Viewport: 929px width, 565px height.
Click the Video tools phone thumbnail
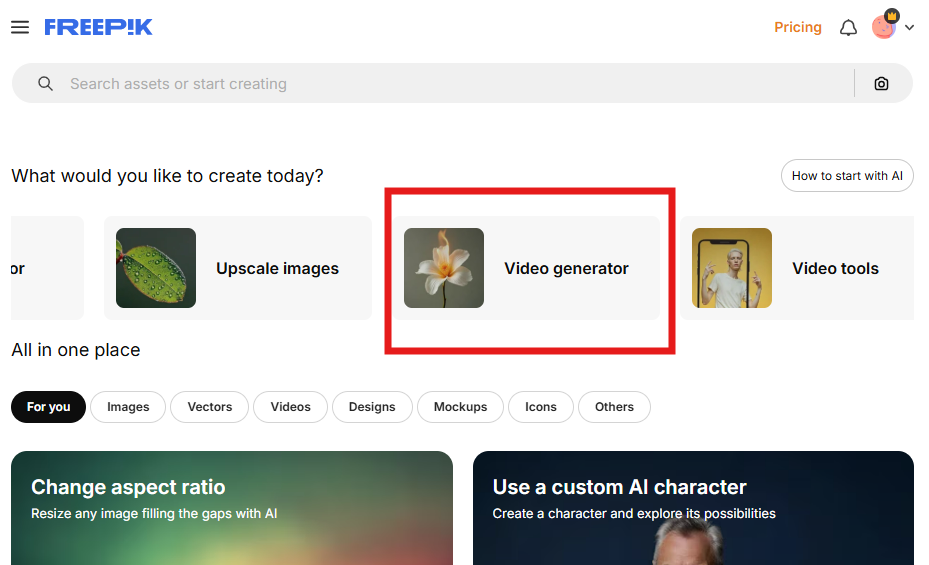tap(732, 268)
